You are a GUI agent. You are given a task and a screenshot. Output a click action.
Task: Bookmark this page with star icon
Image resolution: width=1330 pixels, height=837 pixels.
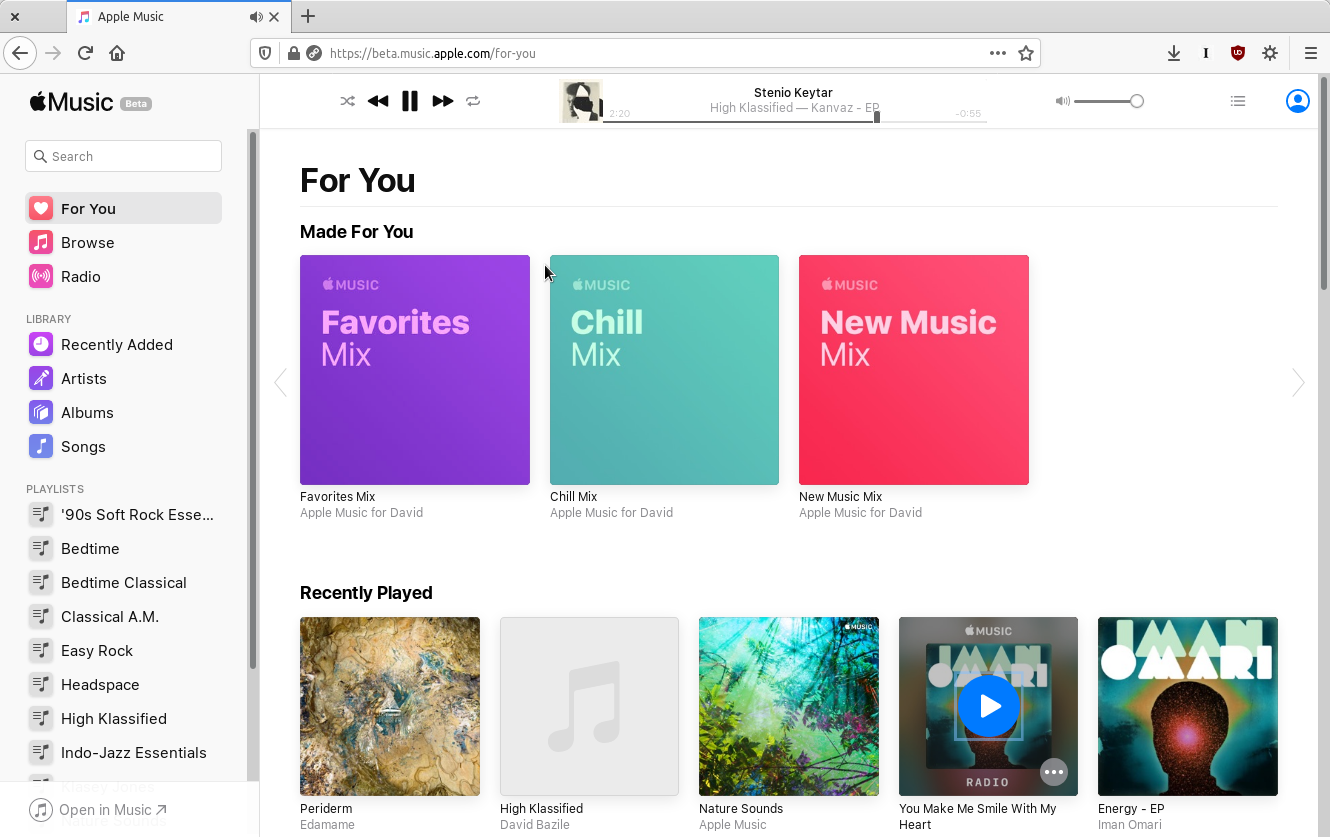(1026, 53)
